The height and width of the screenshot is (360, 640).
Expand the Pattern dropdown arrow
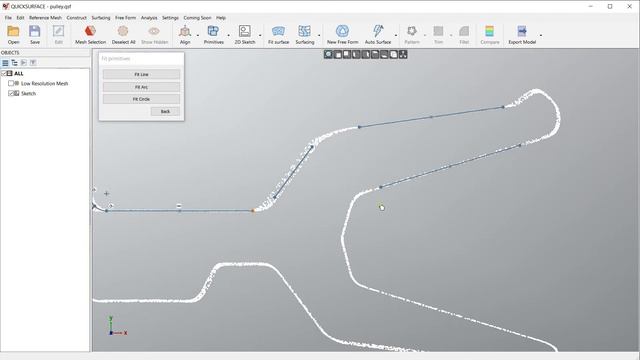(x=424, y=36)
